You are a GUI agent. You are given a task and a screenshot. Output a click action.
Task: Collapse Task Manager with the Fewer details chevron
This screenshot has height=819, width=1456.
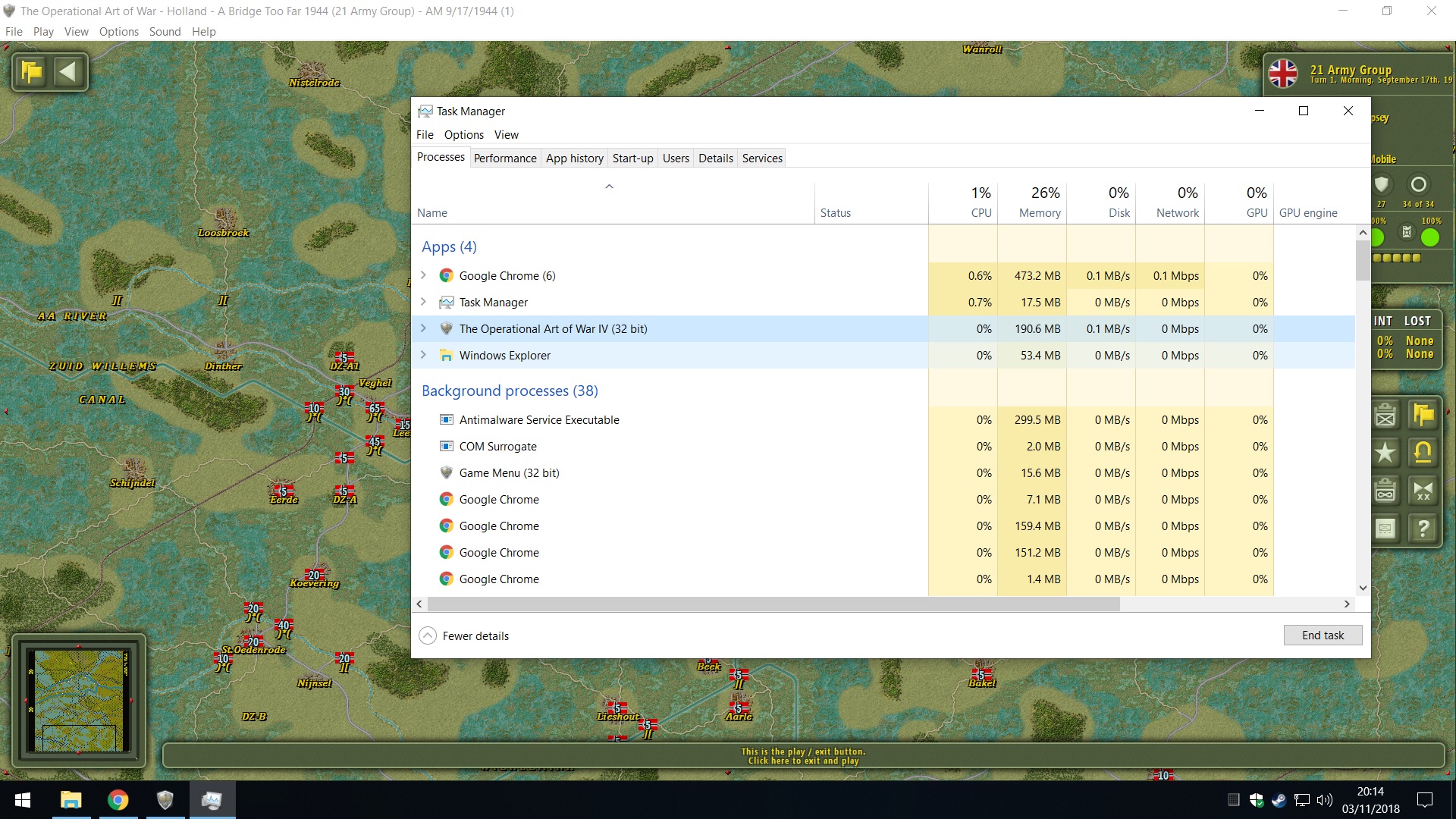[428, 635]
